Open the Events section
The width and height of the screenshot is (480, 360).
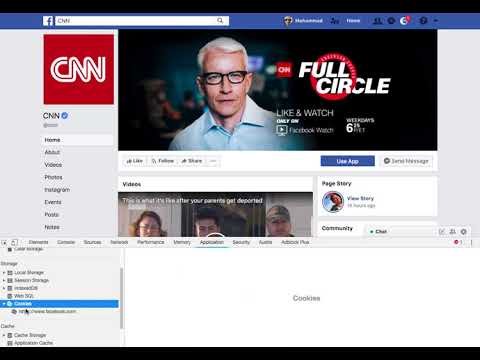pos(53,202)
